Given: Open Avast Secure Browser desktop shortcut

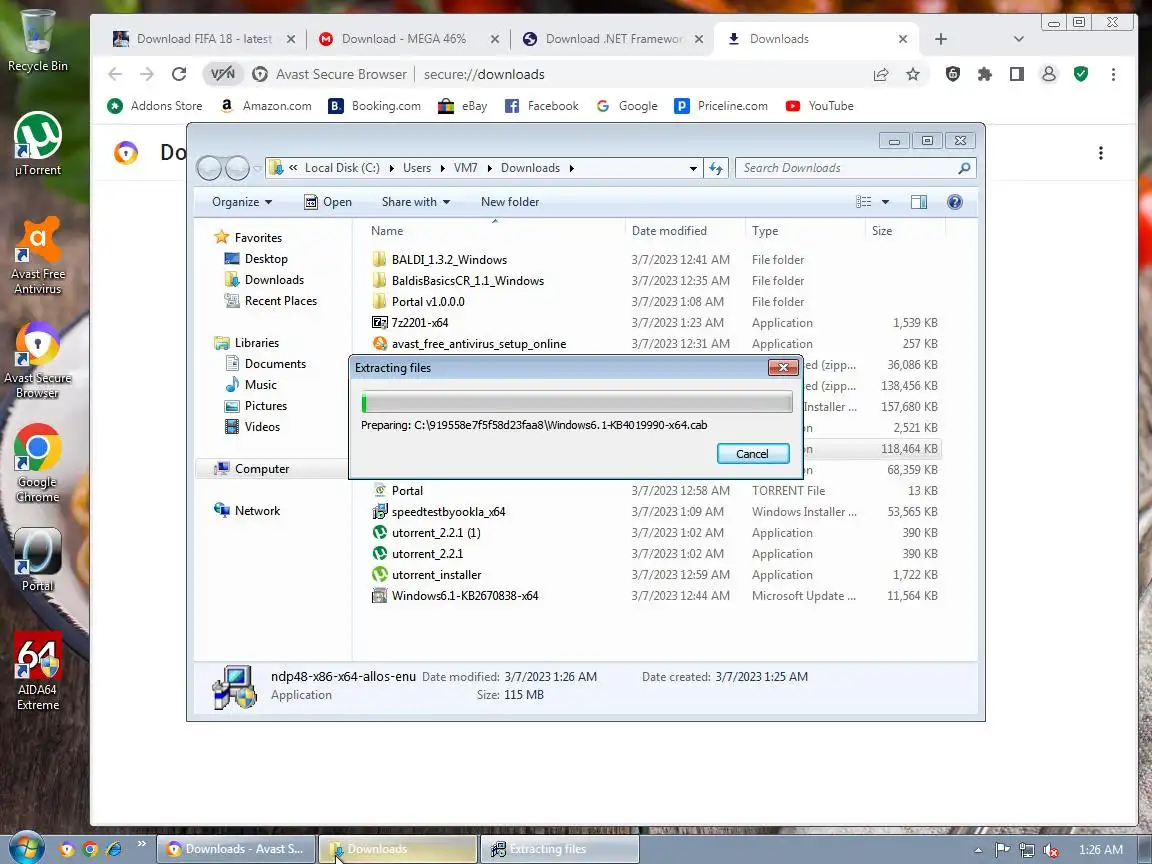Looking at the screenshot, I should point(37,360).
